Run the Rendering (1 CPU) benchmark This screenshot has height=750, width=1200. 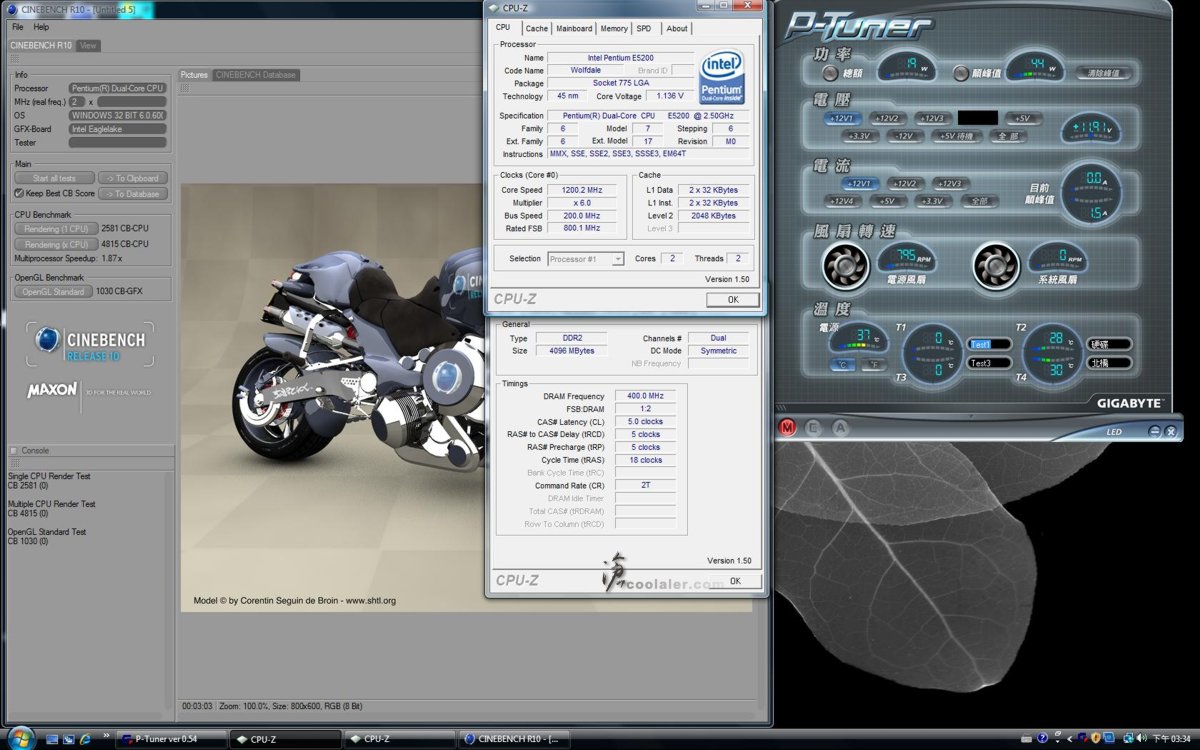tap(56, 229)
